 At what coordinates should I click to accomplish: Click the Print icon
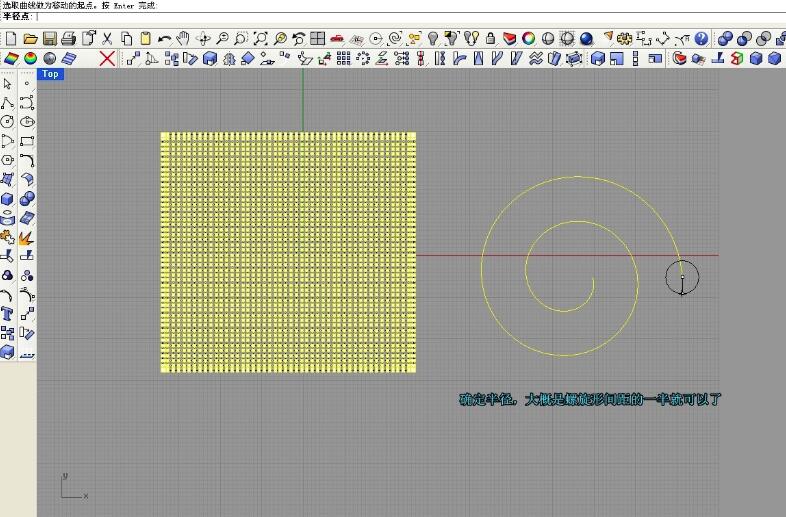point(68,39)
